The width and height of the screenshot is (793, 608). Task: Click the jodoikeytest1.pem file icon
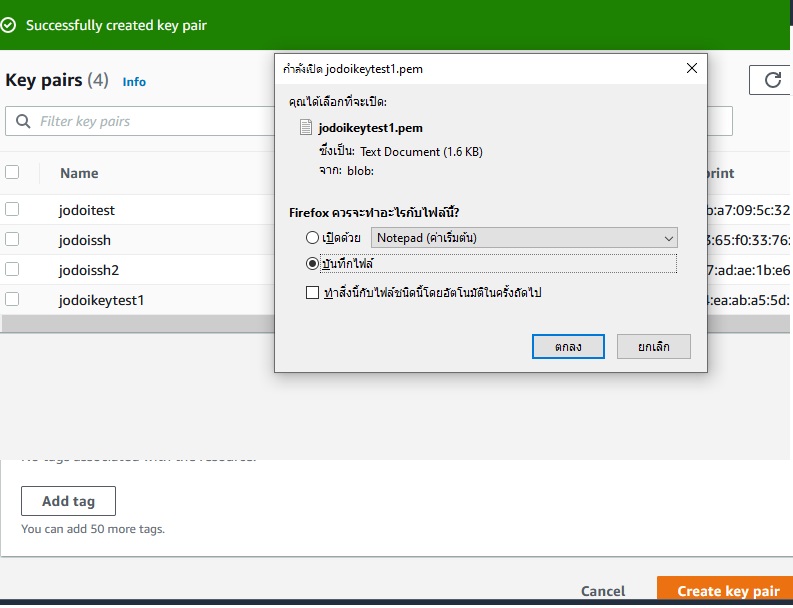pos(306,128)
